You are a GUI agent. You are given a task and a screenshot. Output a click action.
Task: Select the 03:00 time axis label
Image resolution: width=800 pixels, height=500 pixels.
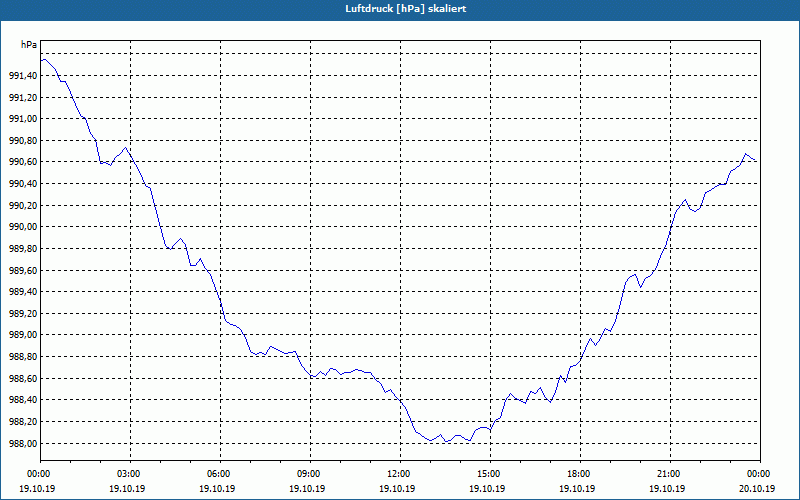[131, 474]
